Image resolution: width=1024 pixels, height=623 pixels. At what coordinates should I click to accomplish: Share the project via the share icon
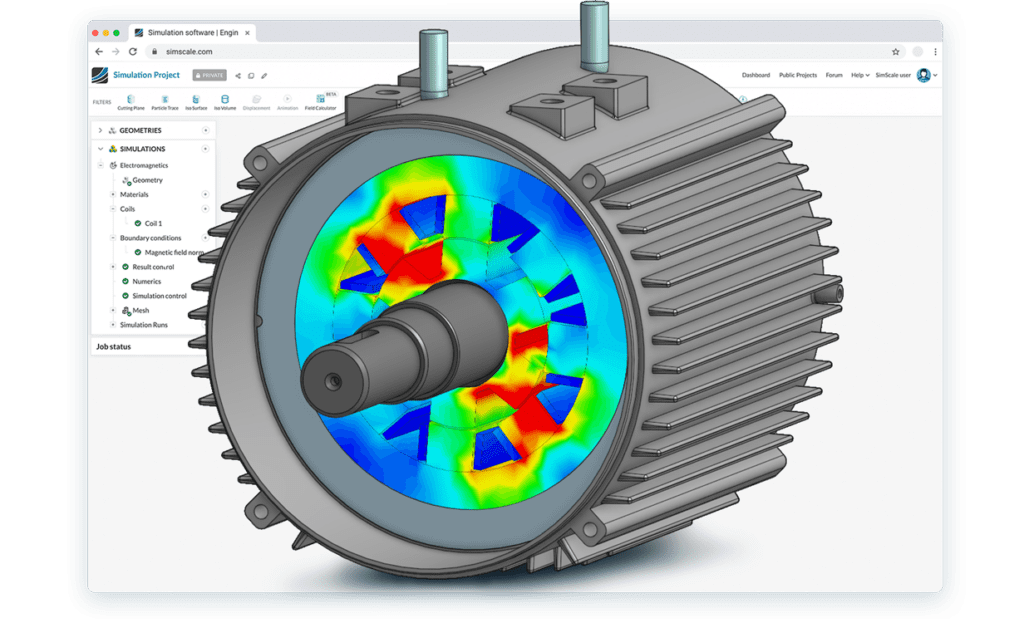237,75
